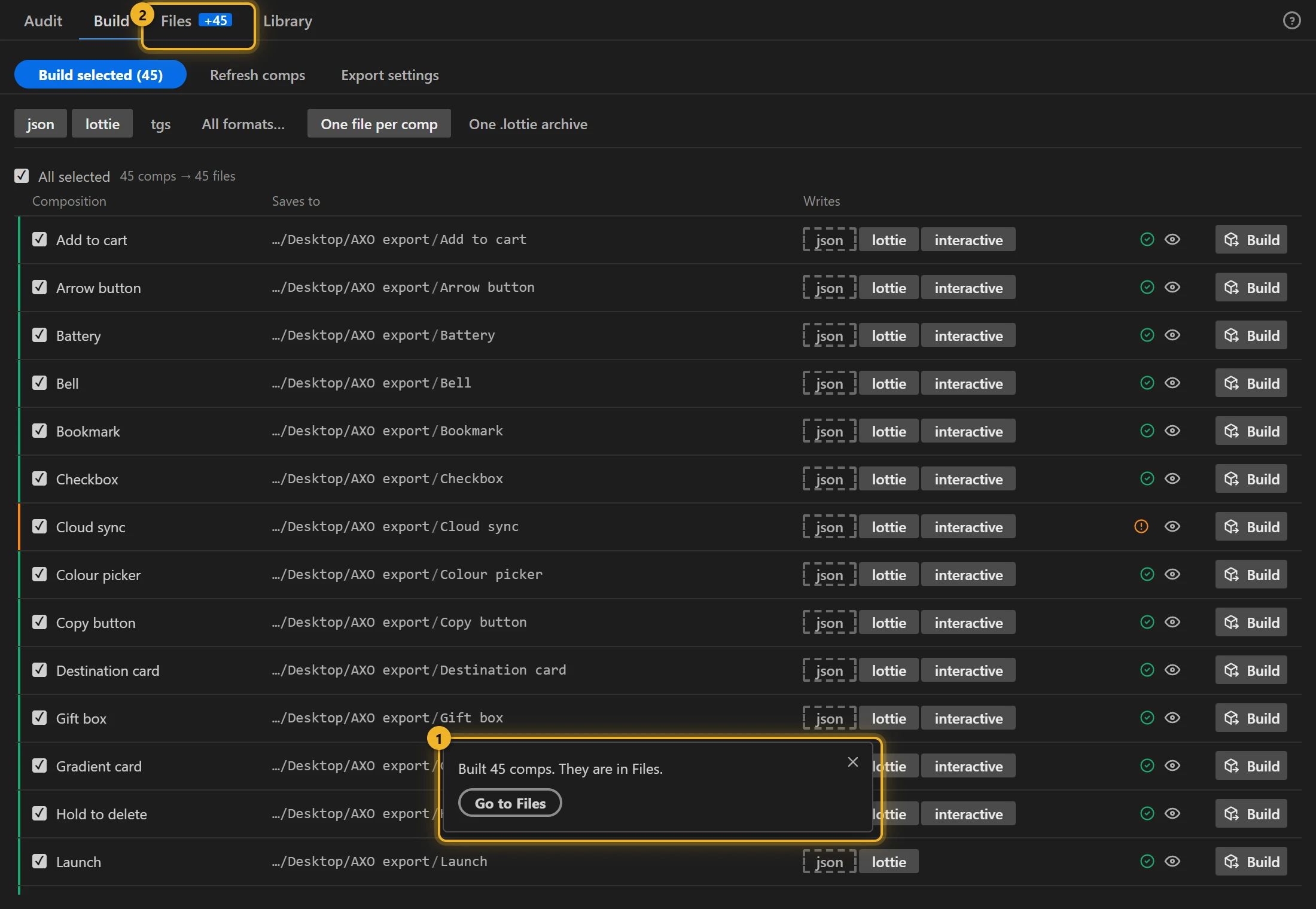1316x909 pixels.
Task: Open All formats… options
Action: click(243, 124)
